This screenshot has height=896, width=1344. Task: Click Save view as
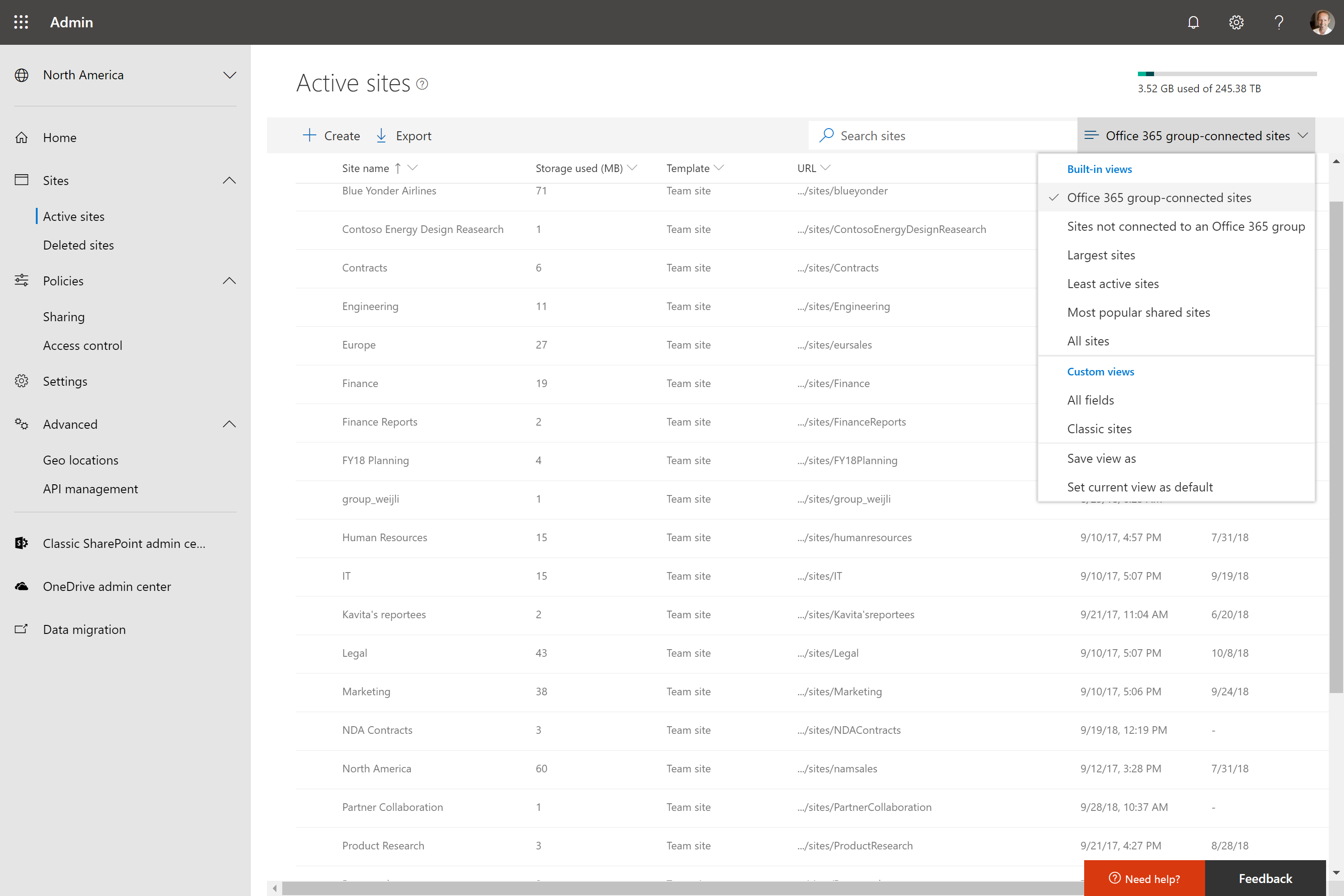(1102, 458)
